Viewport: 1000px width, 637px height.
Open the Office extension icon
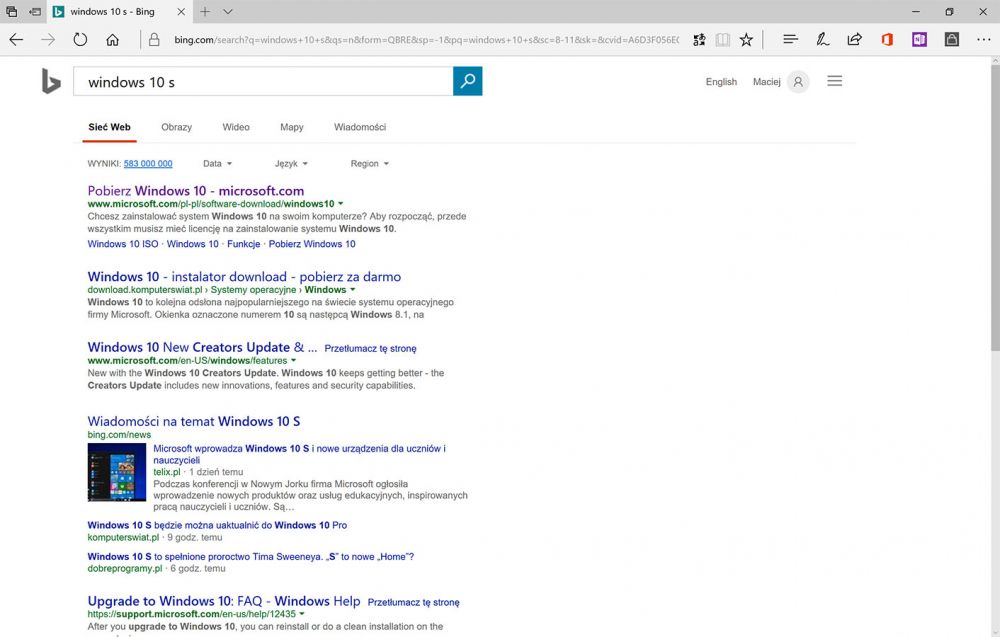coord(887,40)
